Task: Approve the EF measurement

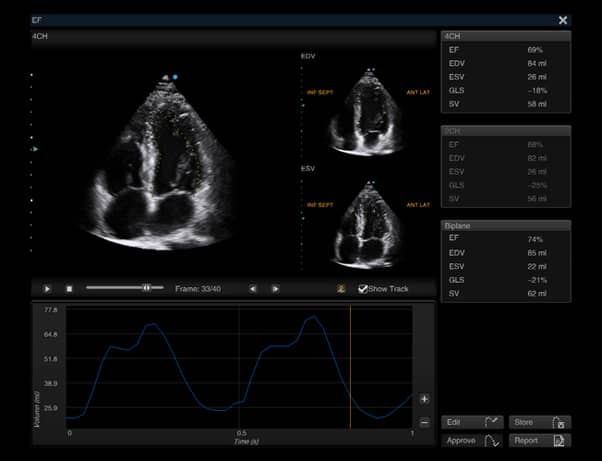Action: (473, 441)
